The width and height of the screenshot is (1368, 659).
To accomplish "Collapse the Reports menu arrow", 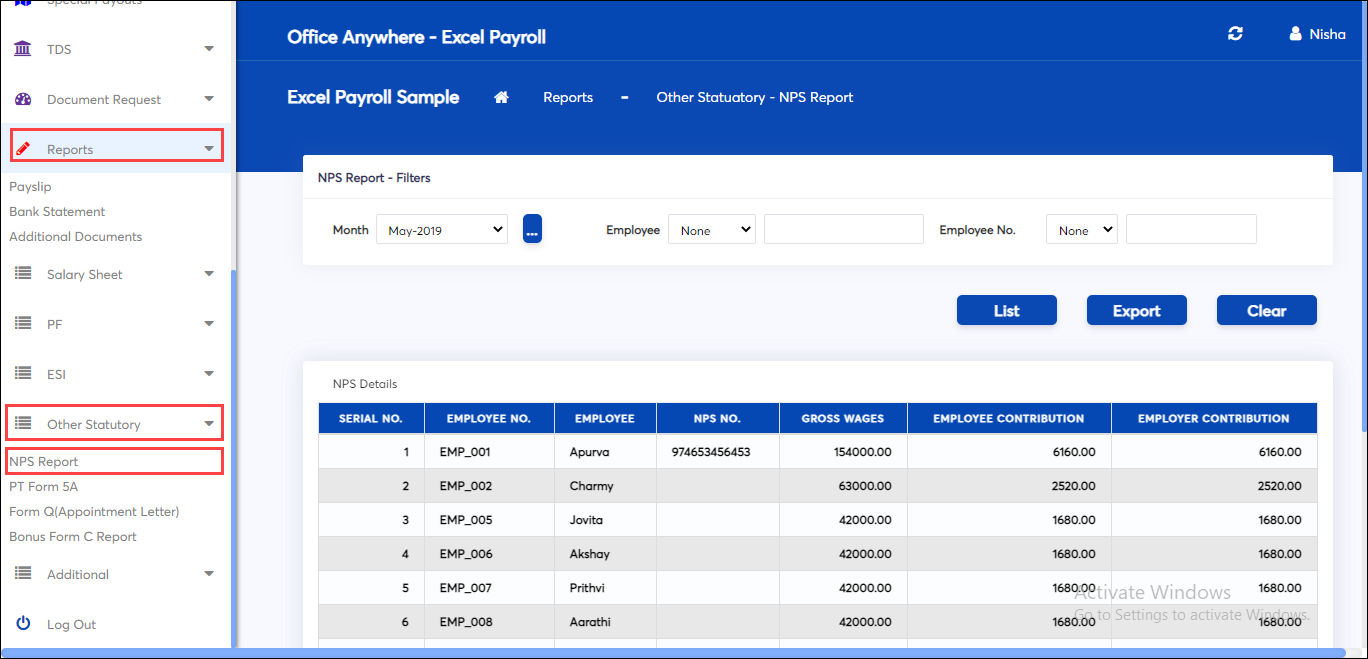I will click(x=209, y=148).
